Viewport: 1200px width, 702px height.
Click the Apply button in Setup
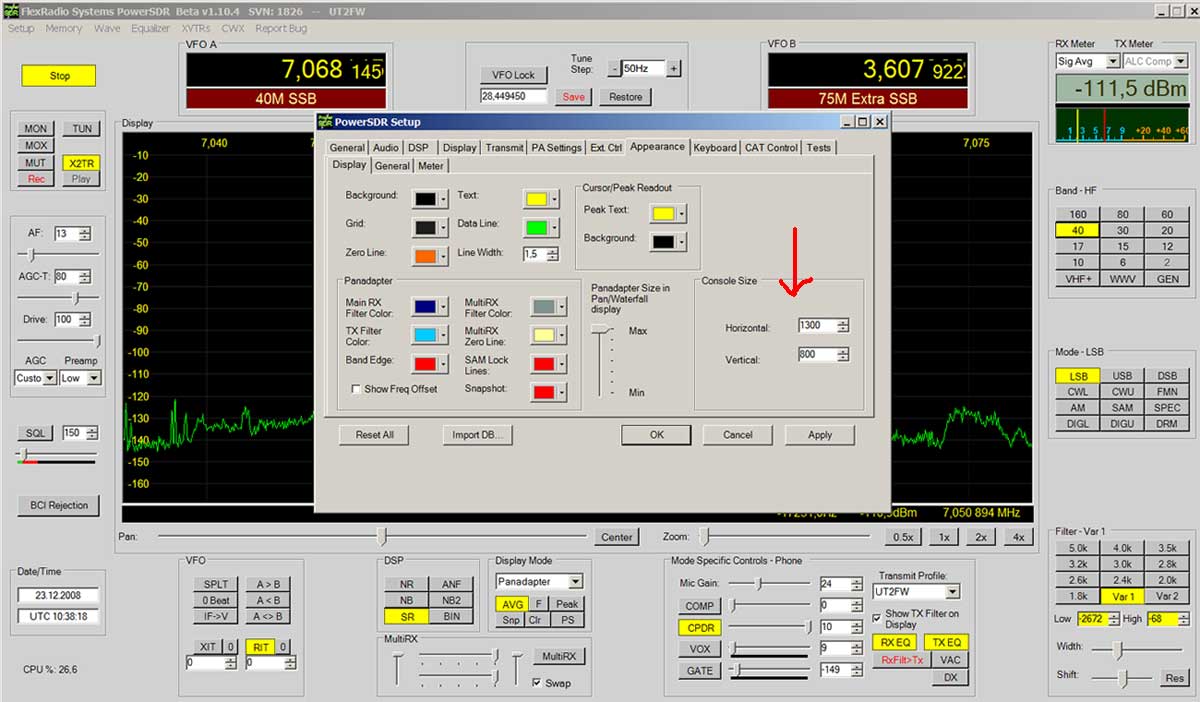tap(819, 435)
